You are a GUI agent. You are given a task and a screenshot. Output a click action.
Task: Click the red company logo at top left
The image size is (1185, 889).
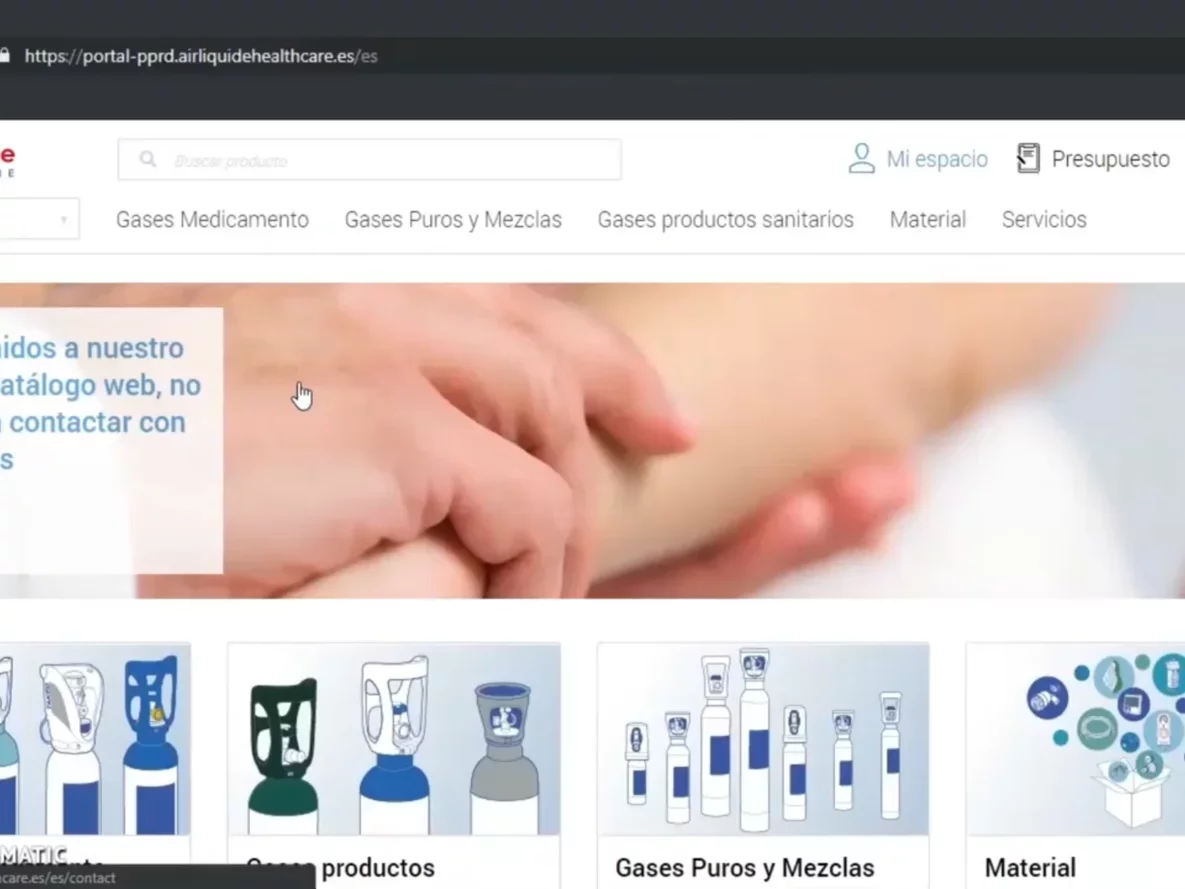click(6, 158)
